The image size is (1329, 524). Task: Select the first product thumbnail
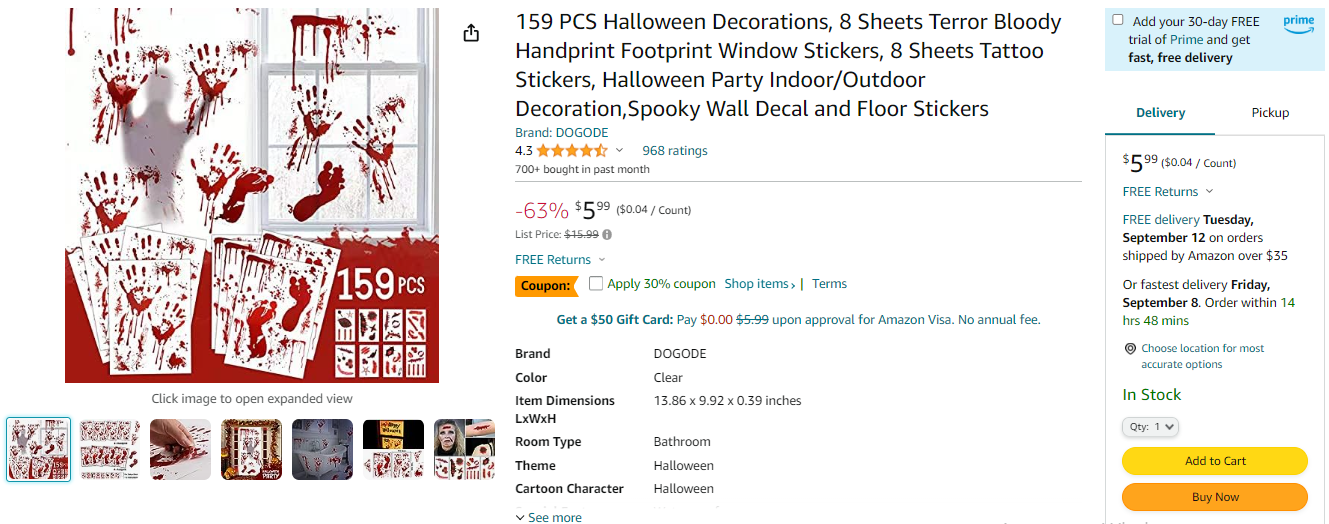click(39, 449)
